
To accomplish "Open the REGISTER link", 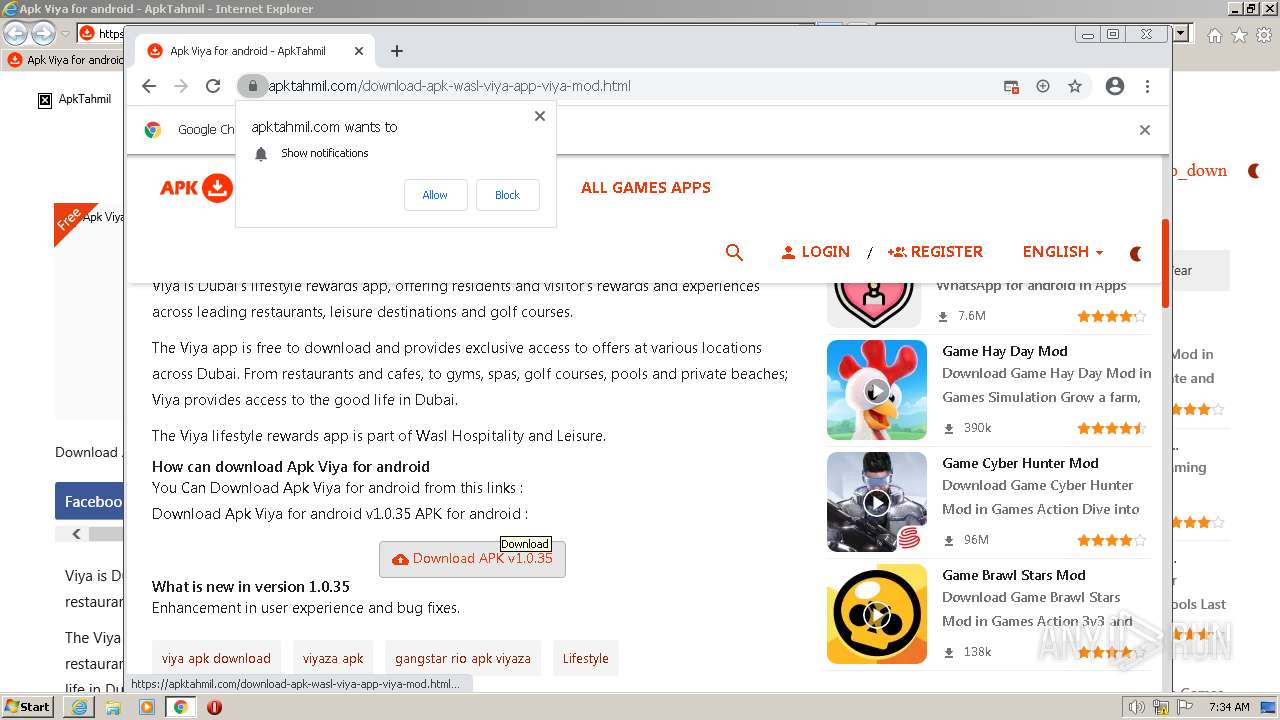I will click(x=935, y=252).
